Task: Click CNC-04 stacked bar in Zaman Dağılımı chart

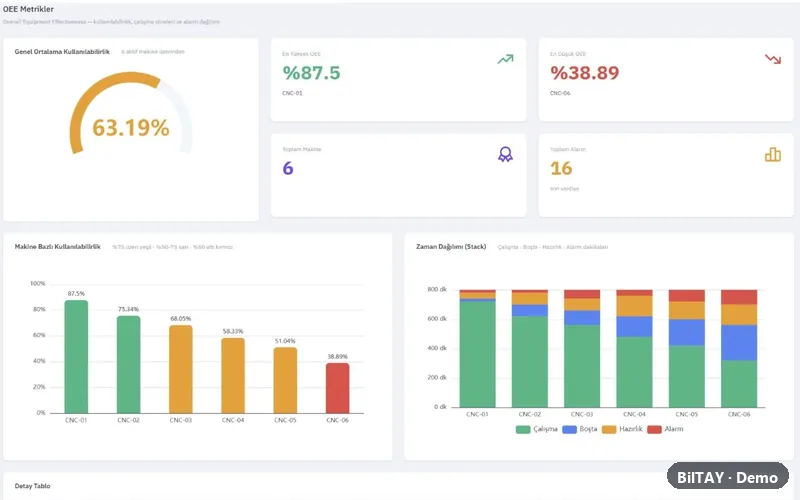Action: point(634,348)
